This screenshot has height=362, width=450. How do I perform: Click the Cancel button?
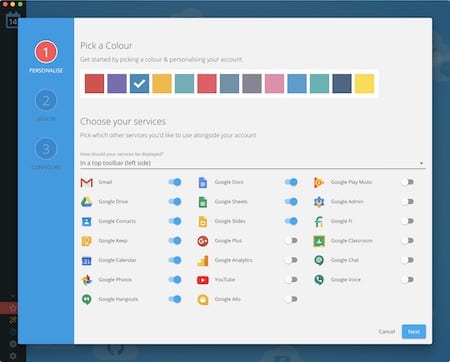pyautogui.click(x=387, y=332)
